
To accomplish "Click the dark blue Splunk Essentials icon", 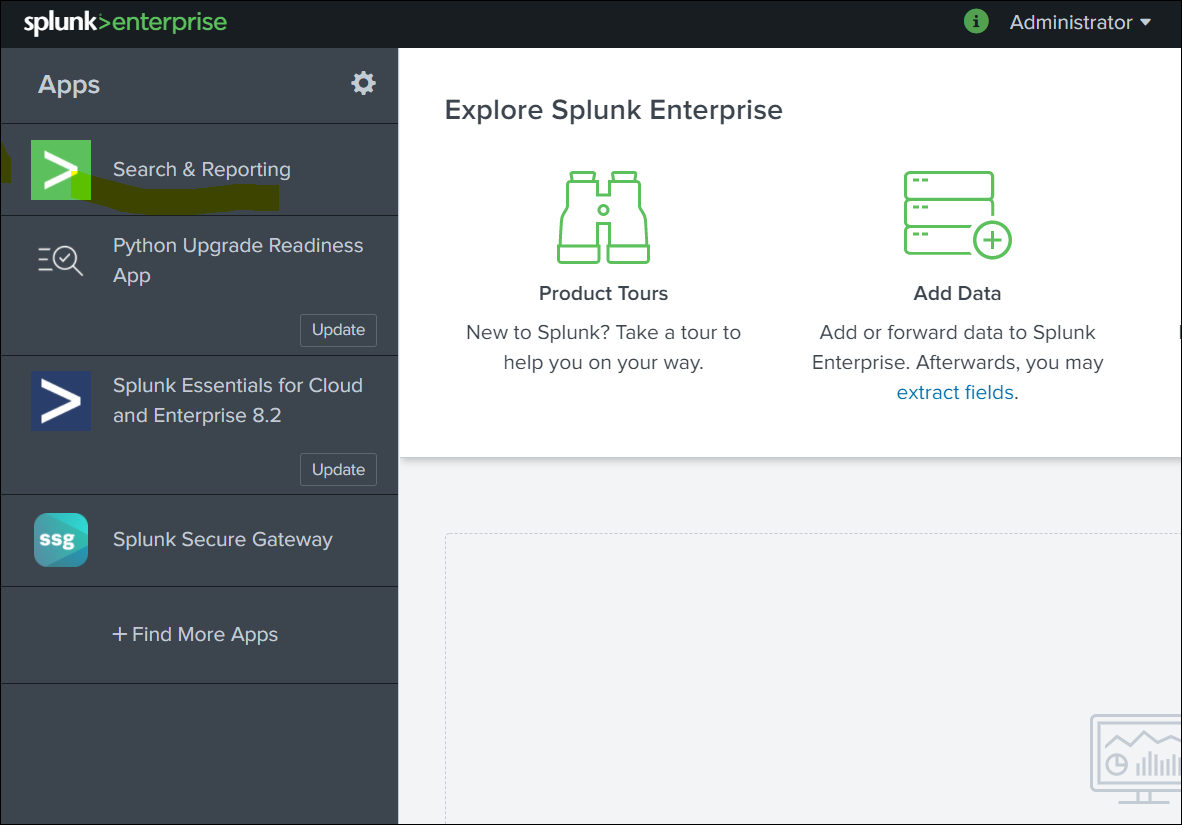I will point(61,401).
